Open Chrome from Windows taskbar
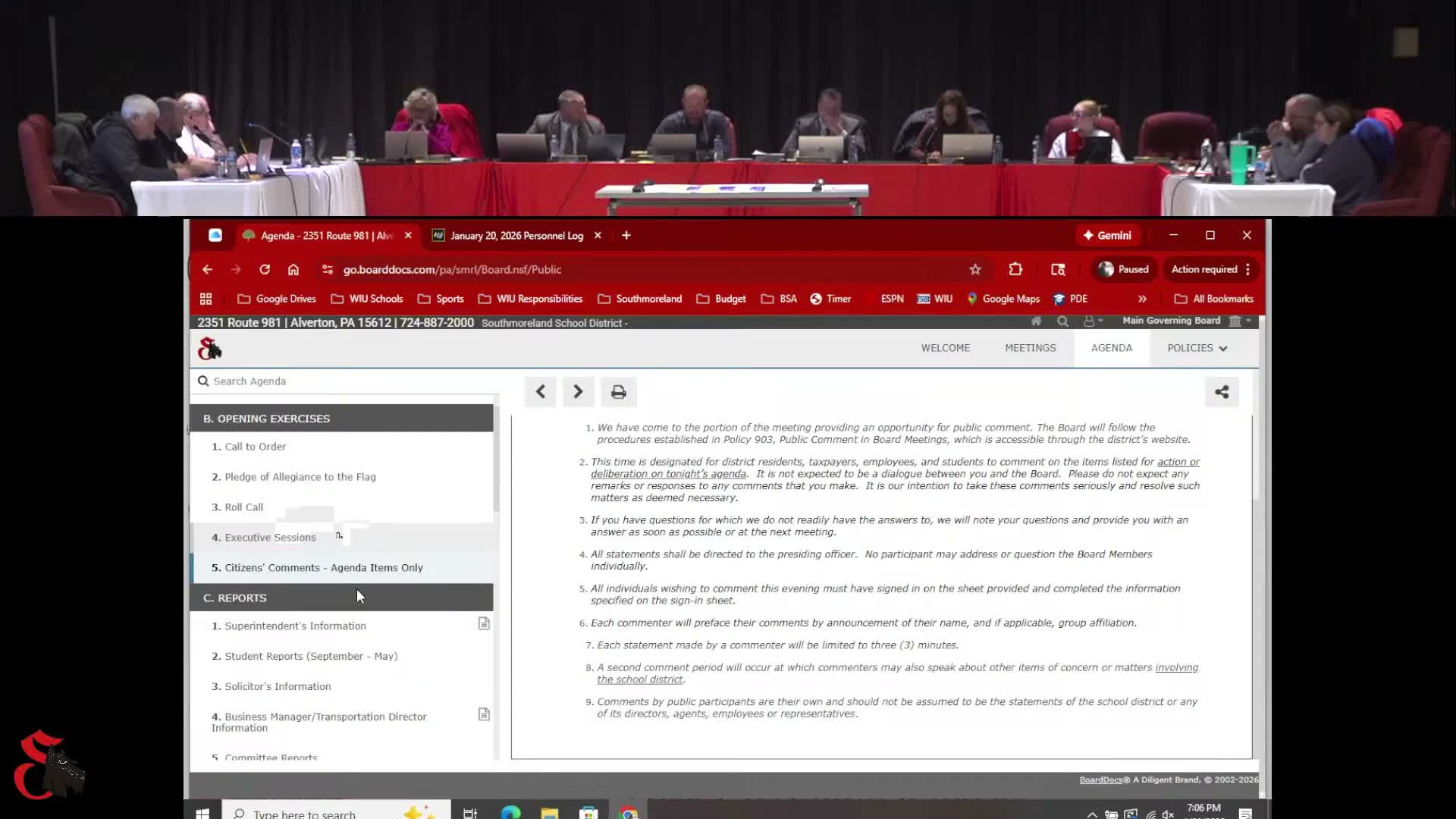The width and height of the screenshot is (1456, 819). point(628,813)
